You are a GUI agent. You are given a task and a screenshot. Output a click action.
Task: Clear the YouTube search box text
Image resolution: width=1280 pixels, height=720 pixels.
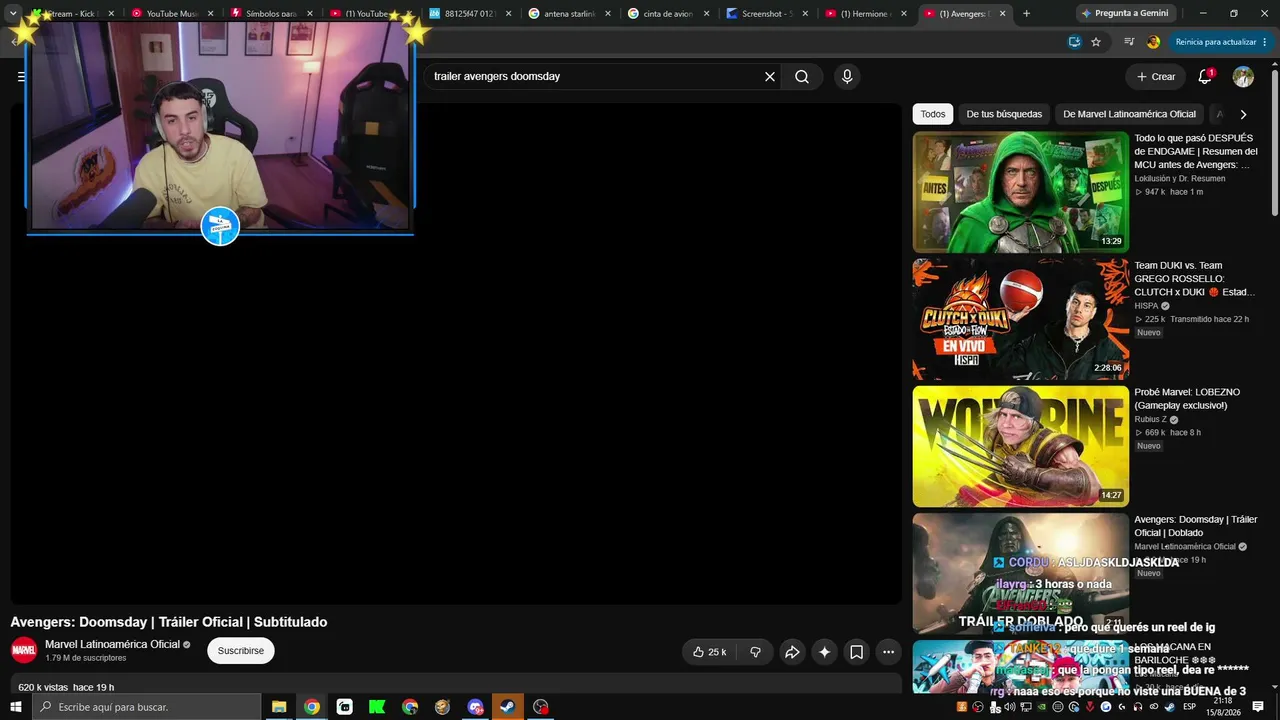click(x=770, y=77)
